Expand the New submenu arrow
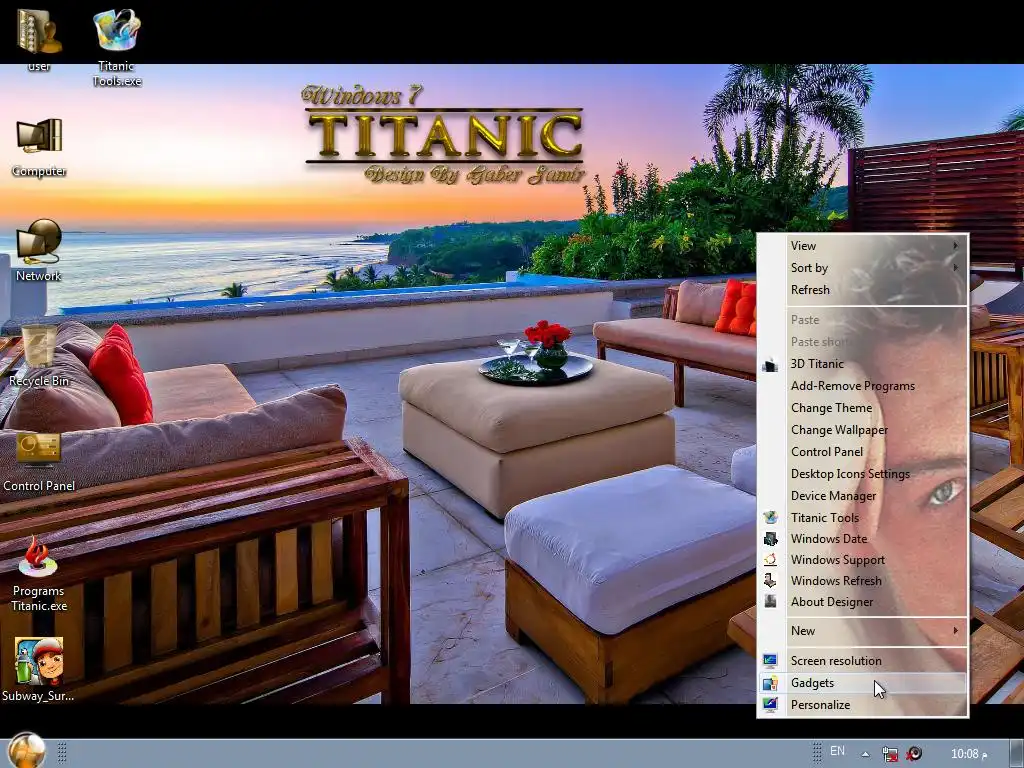Screen dimensions: 1024x768 pyautogui.click(x=955, y=631)
